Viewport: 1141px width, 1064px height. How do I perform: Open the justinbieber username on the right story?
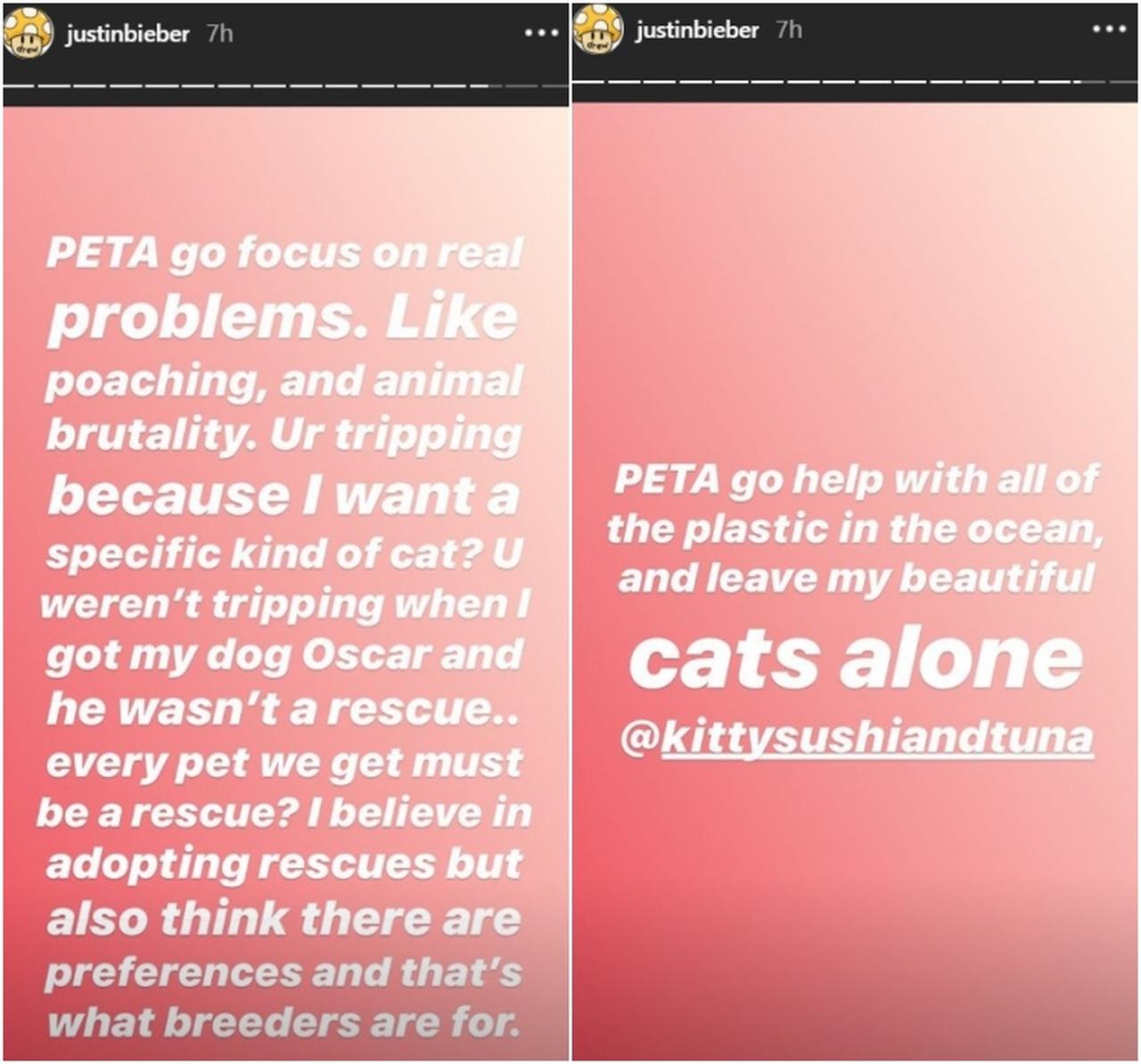tap(696, 29)
